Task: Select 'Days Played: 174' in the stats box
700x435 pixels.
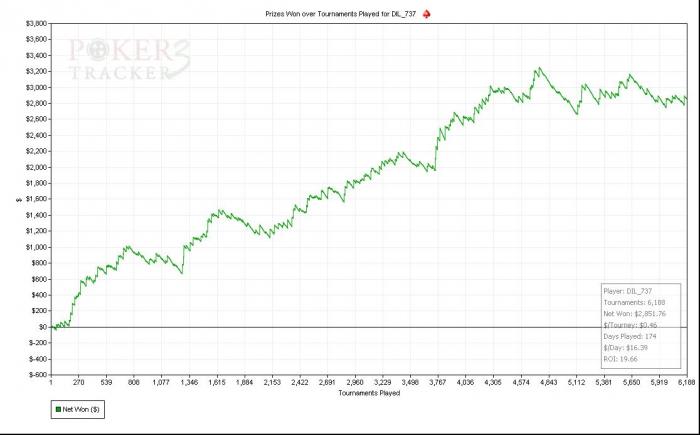Action: (x=630, y=336)
